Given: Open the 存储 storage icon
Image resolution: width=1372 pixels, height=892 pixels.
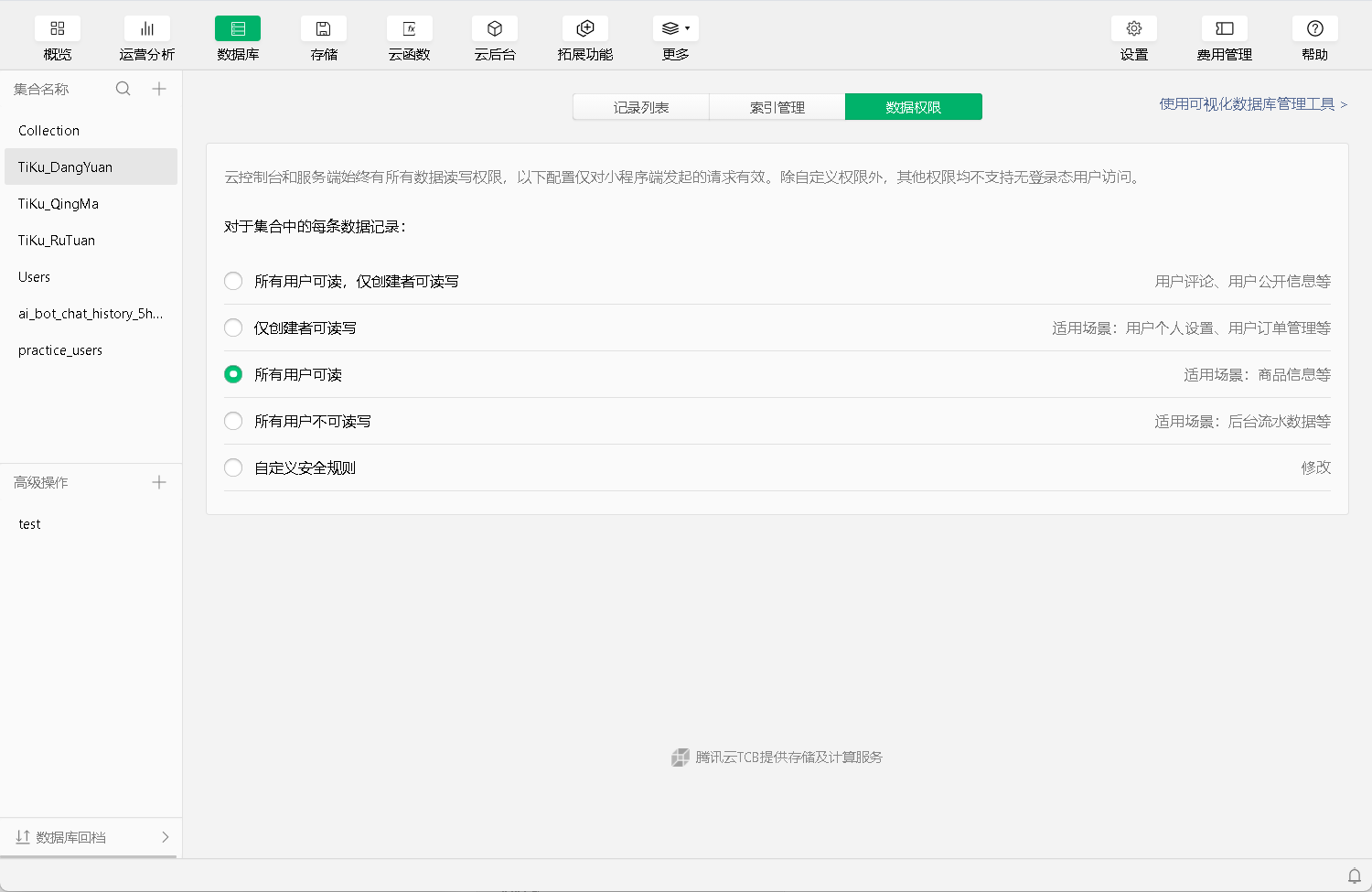Looking at the screenshot, I should 324,28.
